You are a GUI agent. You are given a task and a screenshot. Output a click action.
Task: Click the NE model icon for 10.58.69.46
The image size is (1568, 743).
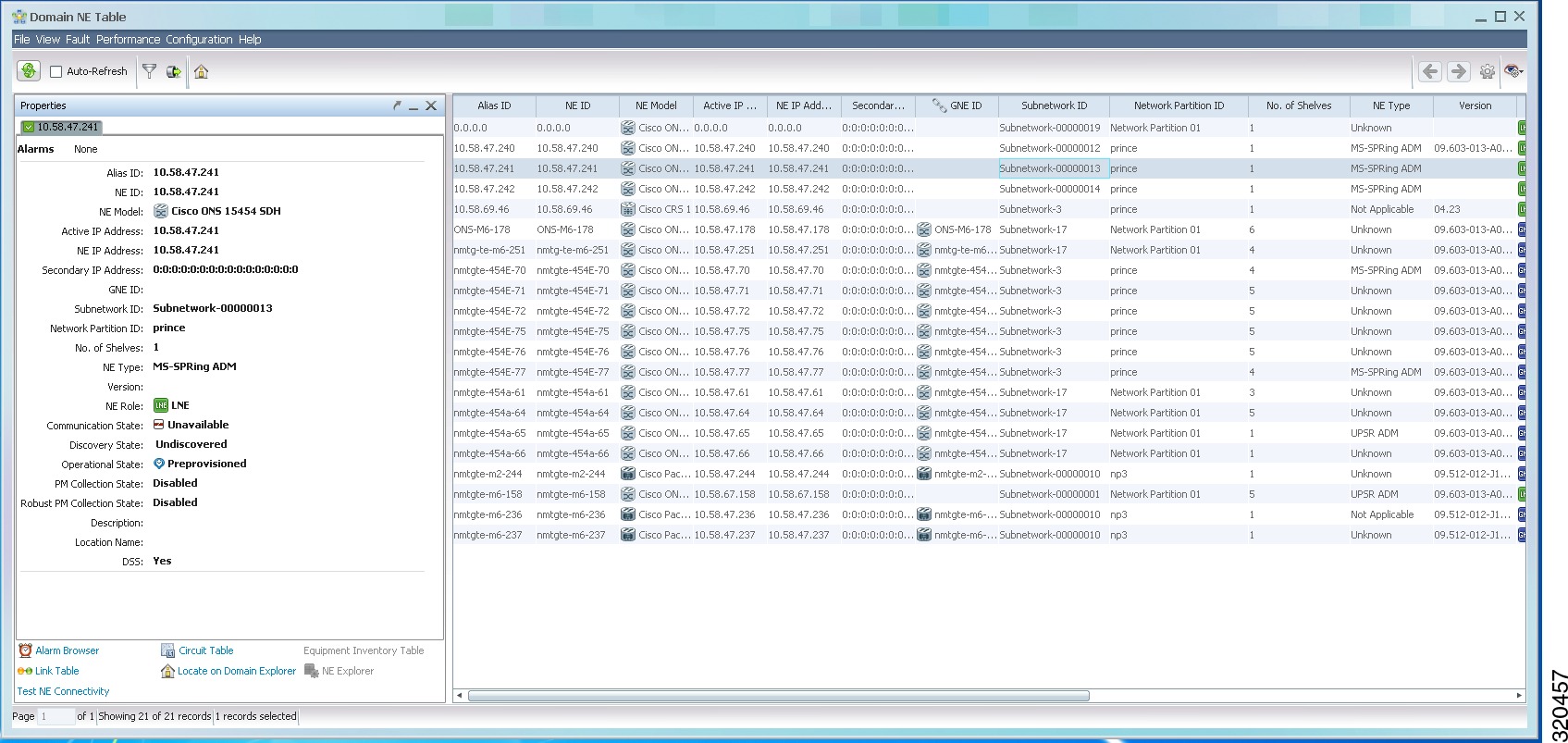pos(628,209)
